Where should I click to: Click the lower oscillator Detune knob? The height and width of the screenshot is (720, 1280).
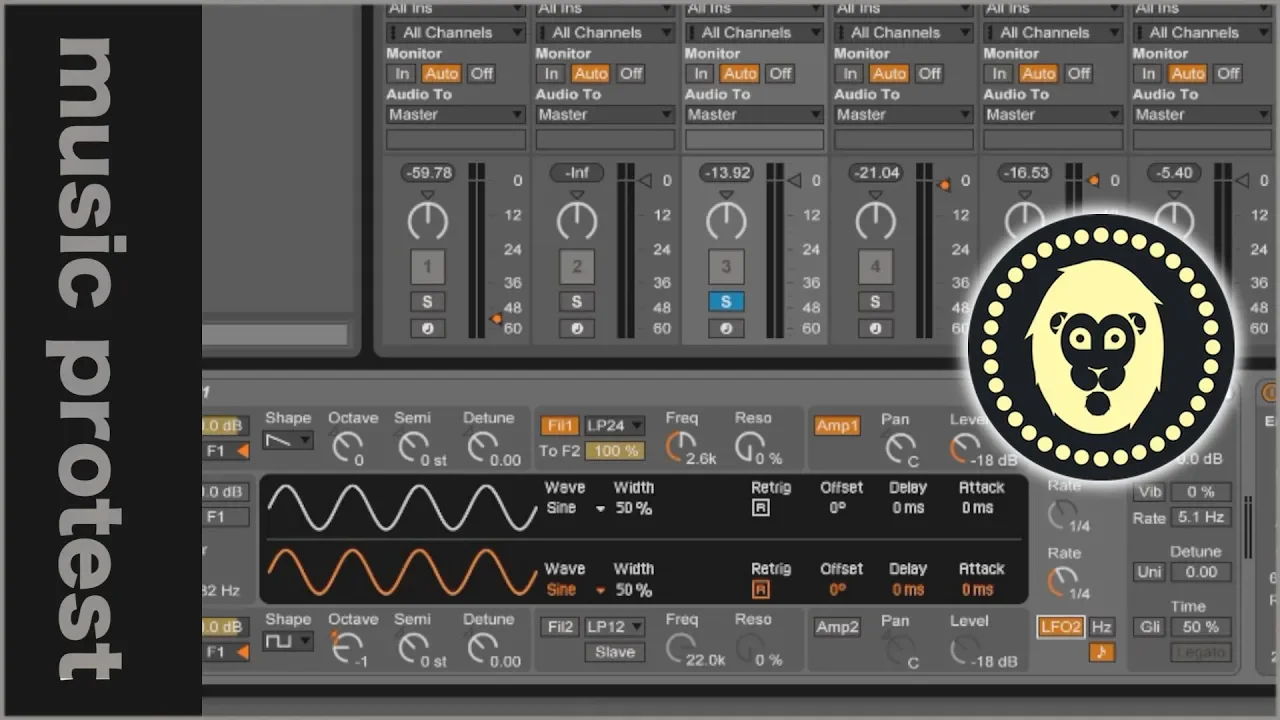(x=482, y=647)
